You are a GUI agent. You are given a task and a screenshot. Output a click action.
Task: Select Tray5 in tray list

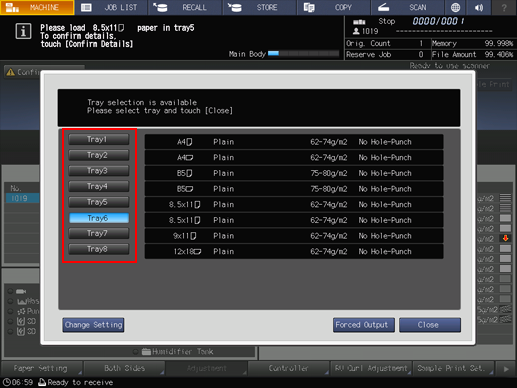[99, 202]
